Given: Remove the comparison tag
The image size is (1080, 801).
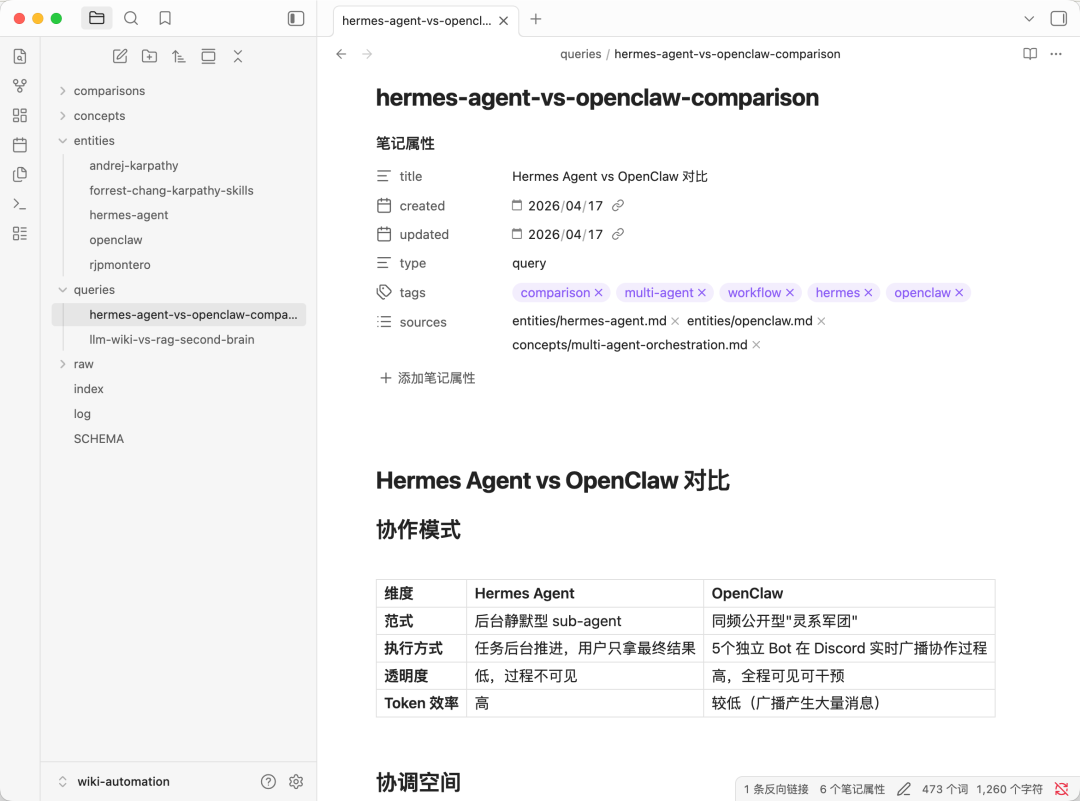Looking at the screenshot, I should pos(599,293).
